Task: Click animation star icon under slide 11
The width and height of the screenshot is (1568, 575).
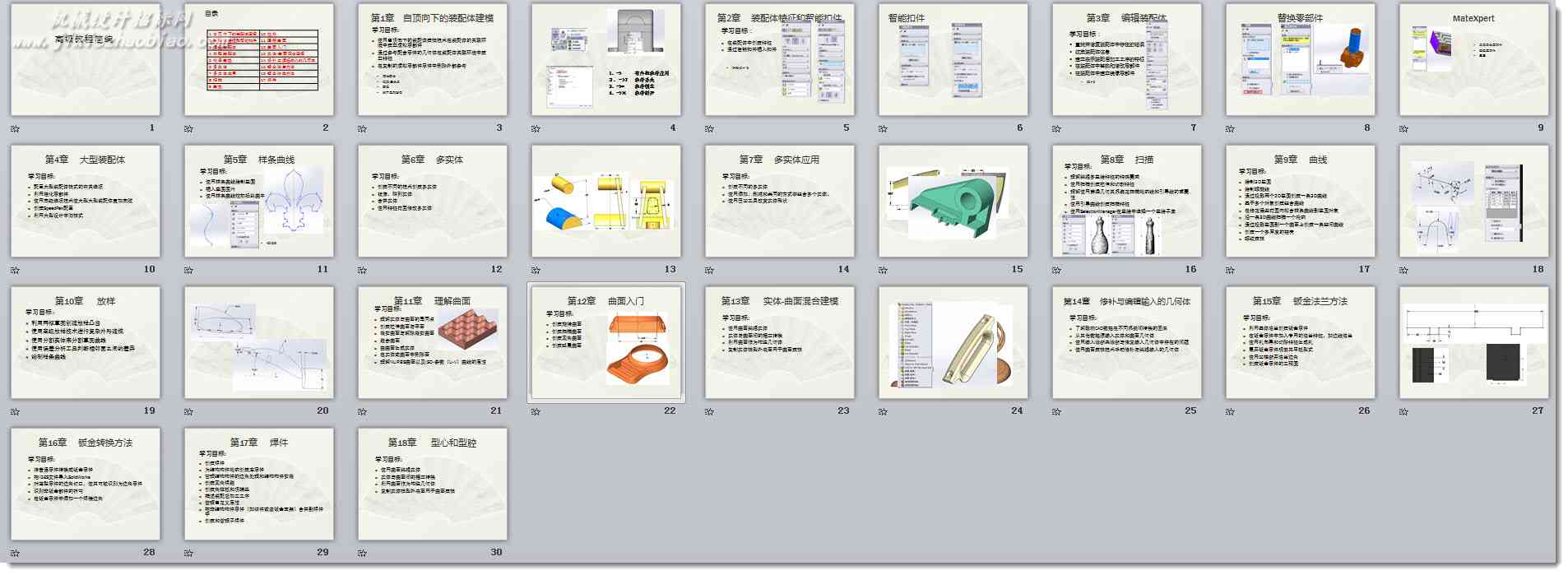Action: point(188,271)
